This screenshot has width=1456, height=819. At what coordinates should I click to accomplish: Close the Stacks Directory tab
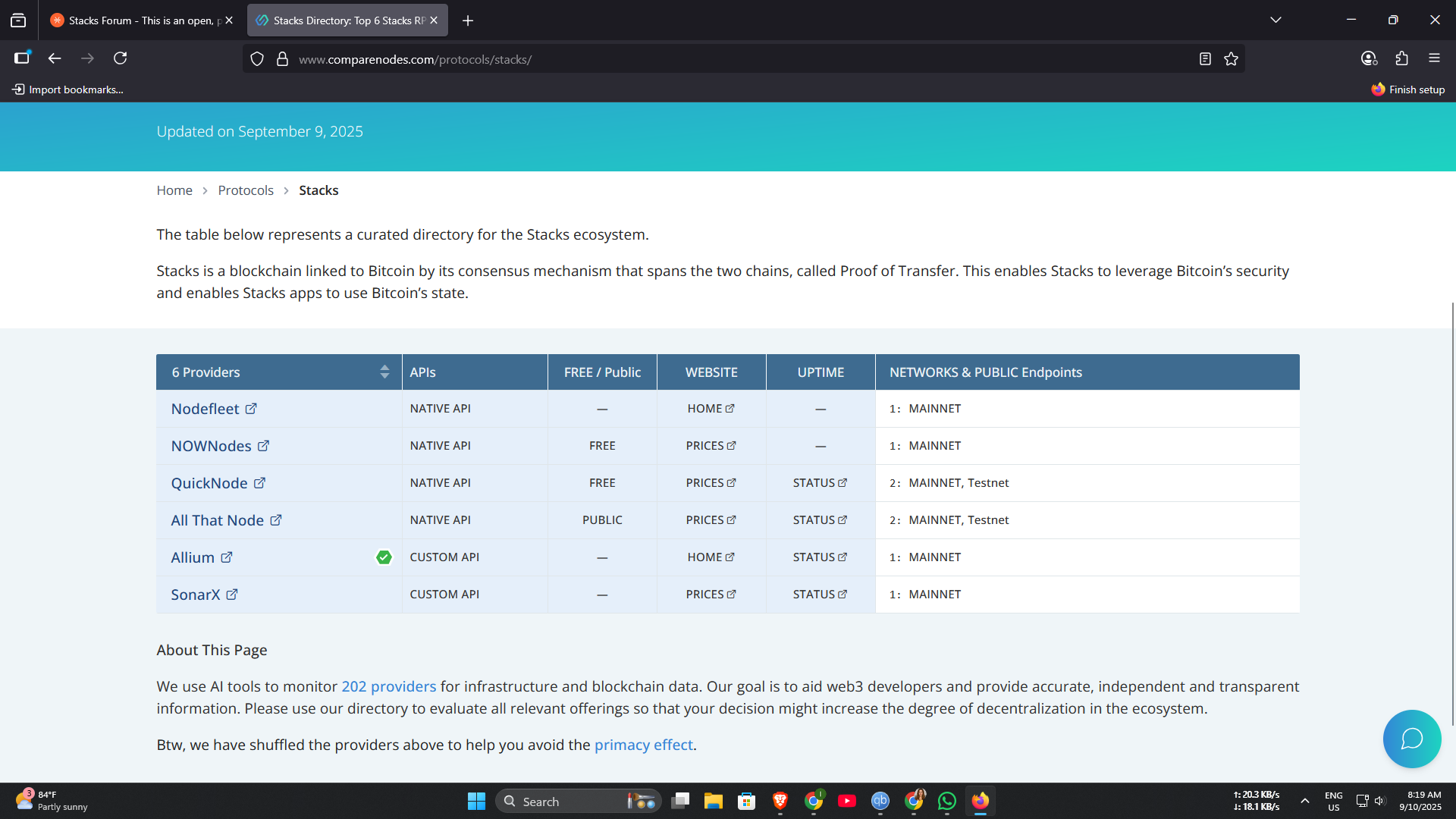pyautogui.click(x=434, y=20)
